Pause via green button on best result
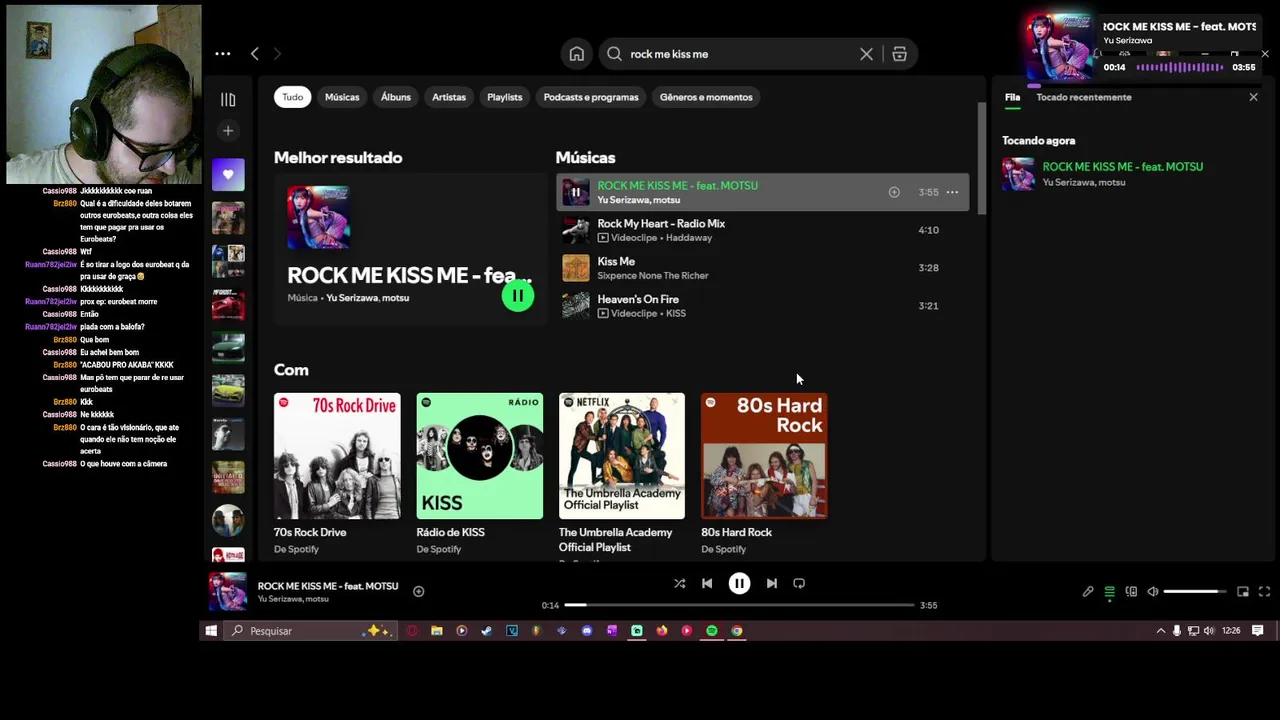The image size is (1280, 720). point(518,296)
